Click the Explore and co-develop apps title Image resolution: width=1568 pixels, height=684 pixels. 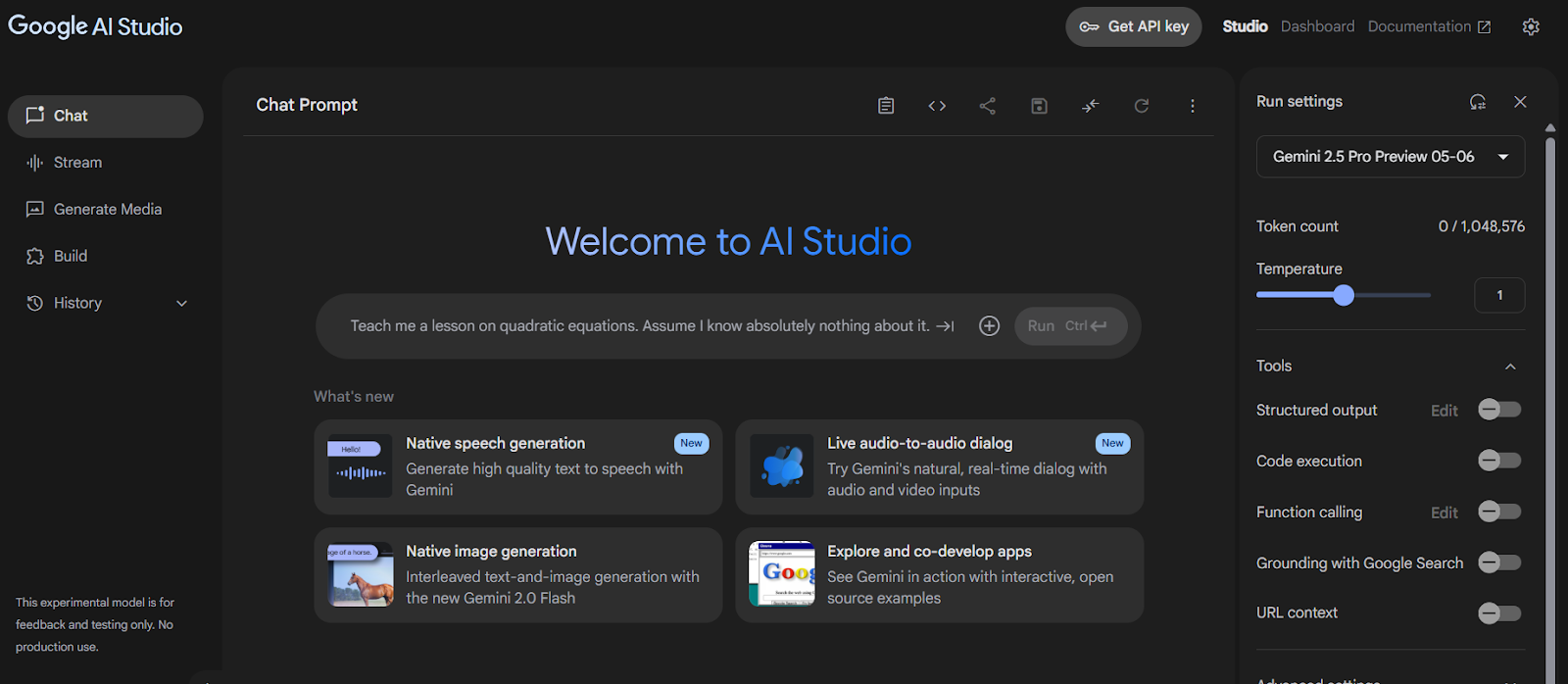tap(929, 552)
